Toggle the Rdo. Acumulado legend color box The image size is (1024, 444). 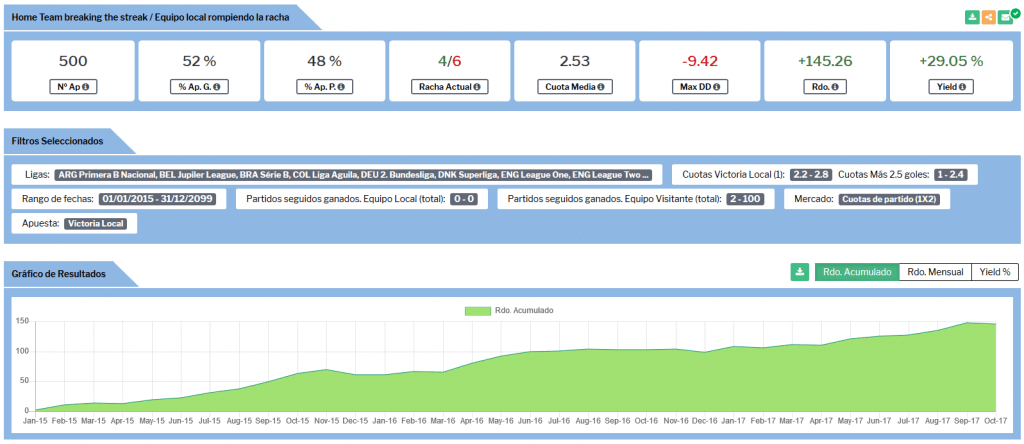click(477, 311)
